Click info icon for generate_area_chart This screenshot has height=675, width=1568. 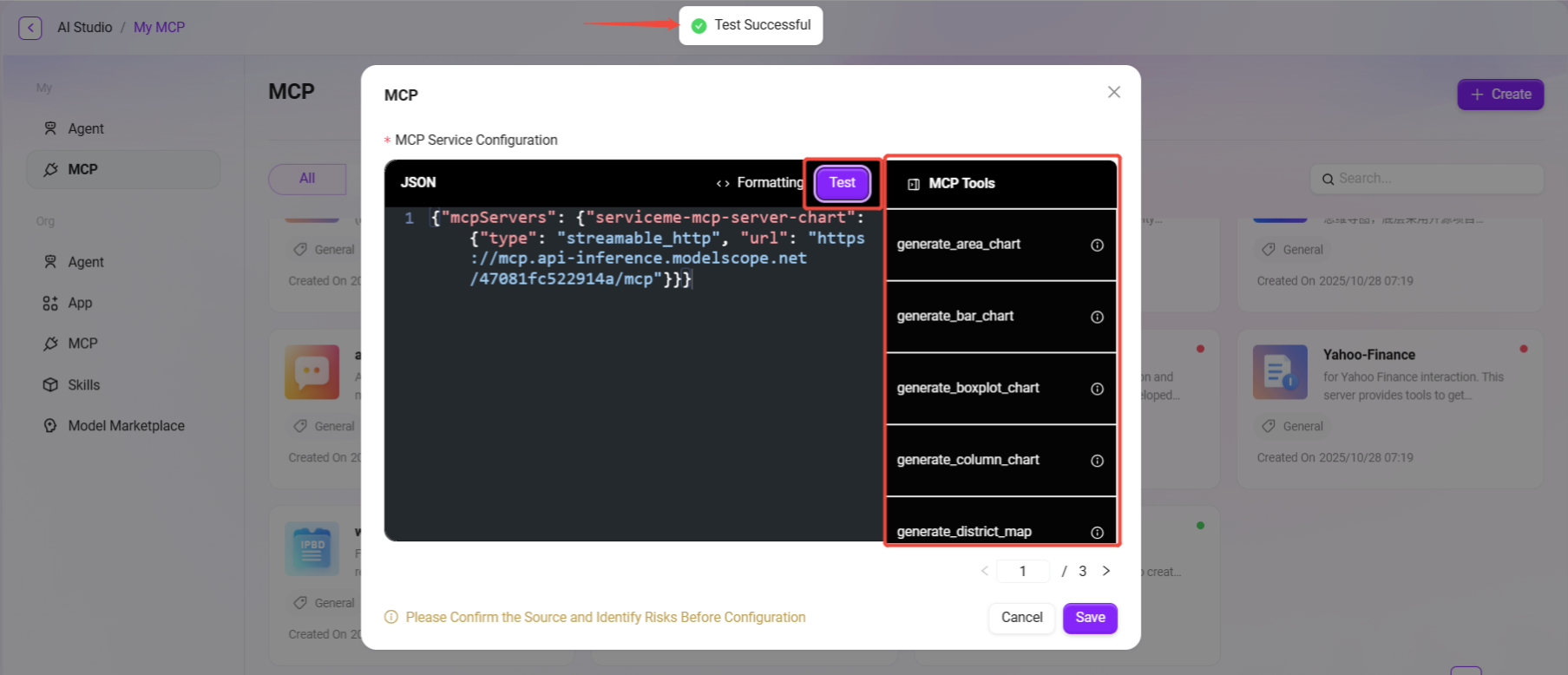(1097, 246)
